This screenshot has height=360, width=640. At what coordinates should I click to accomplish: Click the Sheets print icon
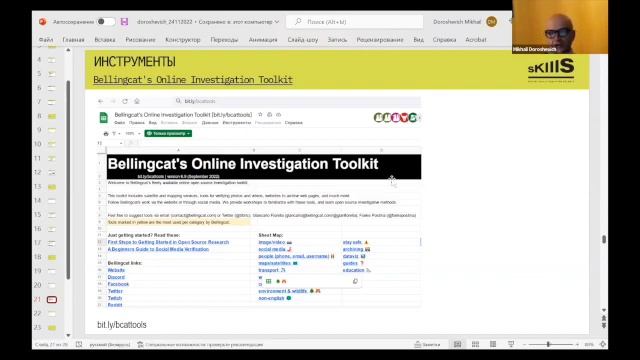point(106,133)
